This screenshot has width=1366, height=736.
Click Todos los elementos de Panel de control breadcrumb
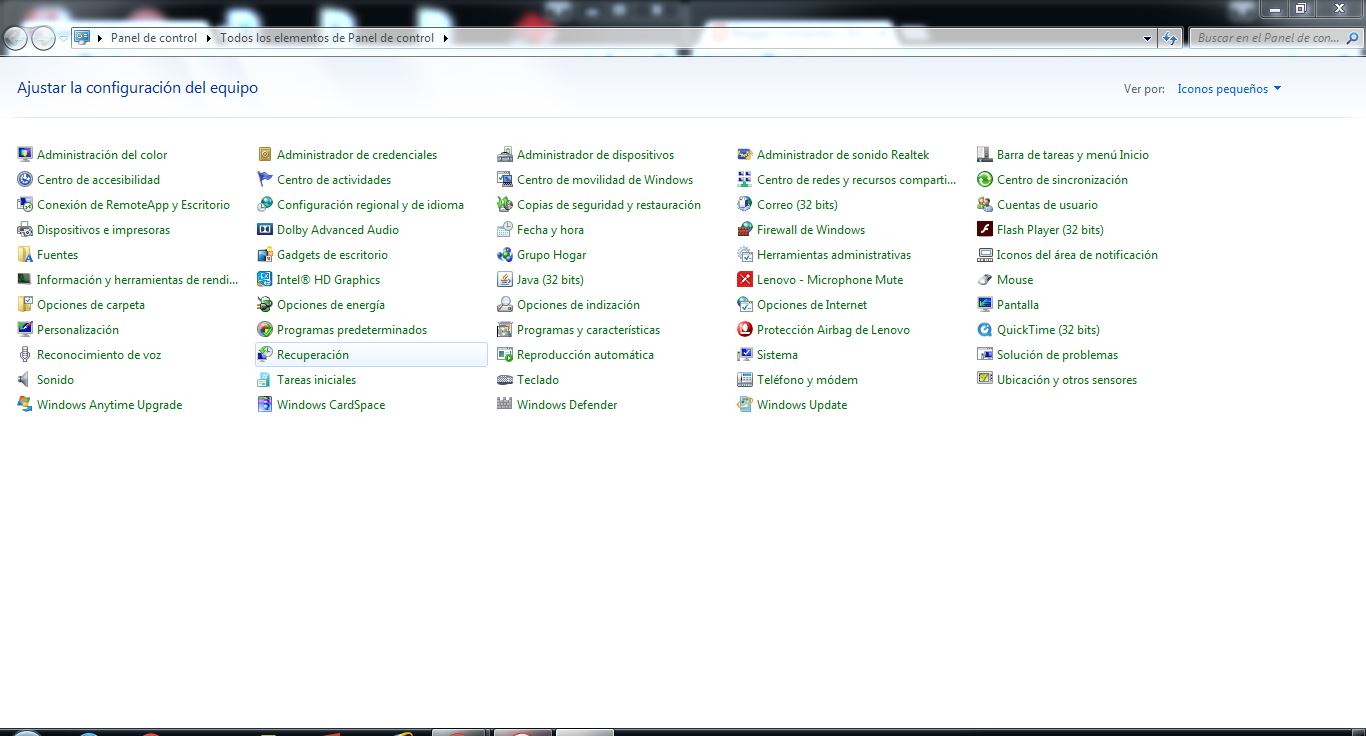pyautogui.click(x=327, y=38)
